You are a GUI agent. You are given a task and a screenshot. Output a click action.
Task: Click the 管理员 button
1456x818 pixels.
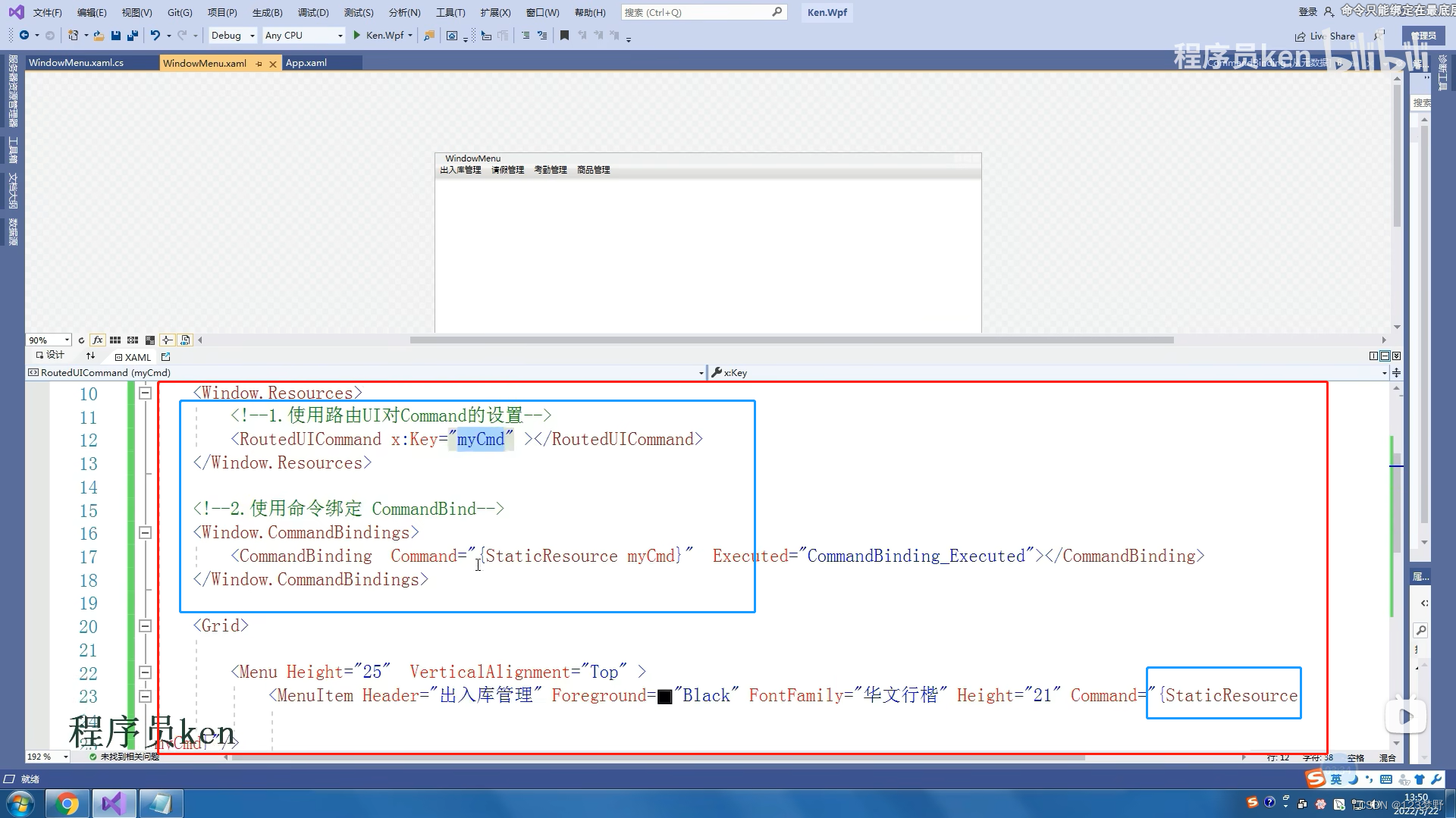tap(1423, 36)
